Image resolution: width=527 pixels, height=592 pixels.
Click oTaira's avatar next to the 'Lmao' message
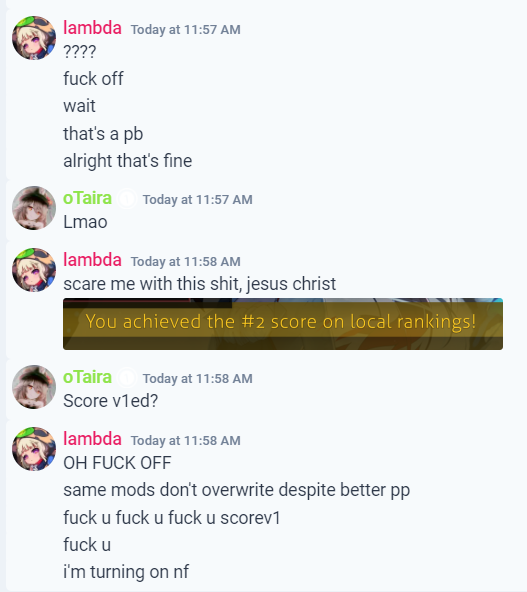[x=34, y=208]
